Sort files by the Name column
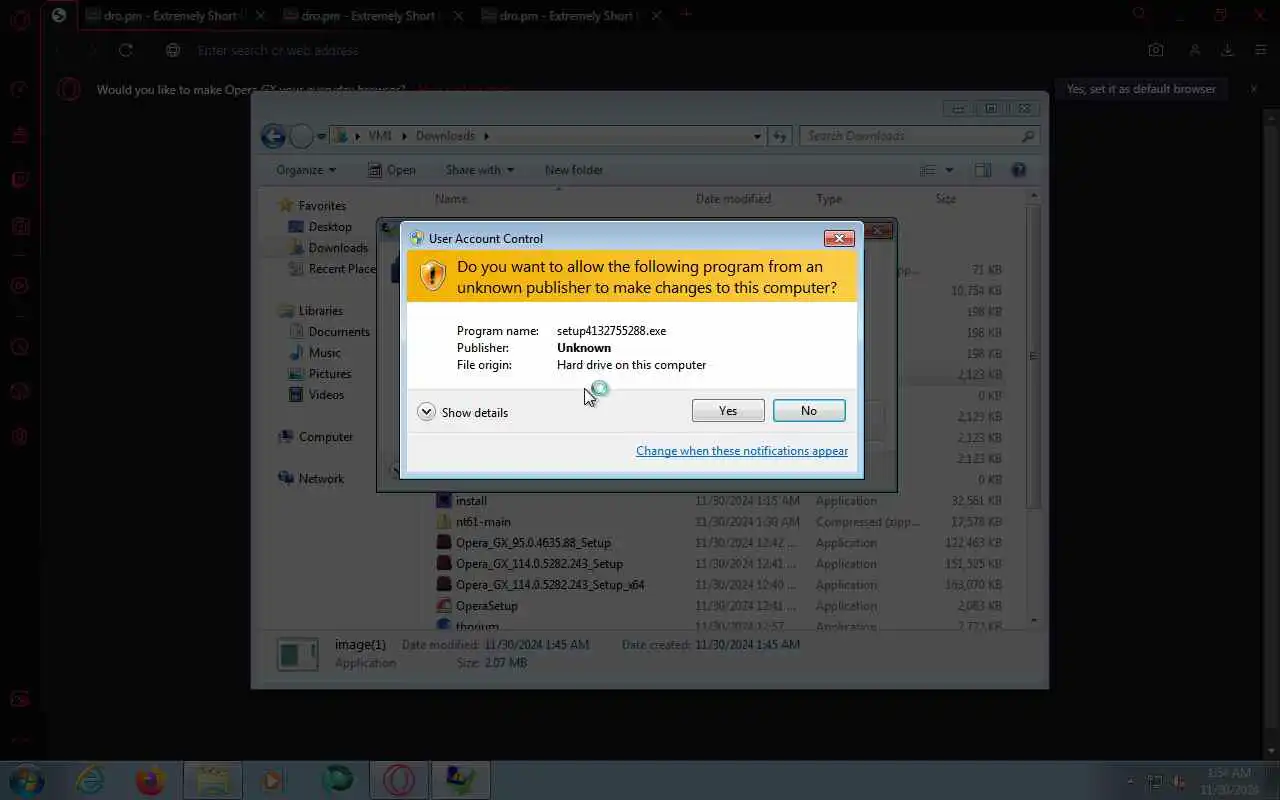 (451, 199)
